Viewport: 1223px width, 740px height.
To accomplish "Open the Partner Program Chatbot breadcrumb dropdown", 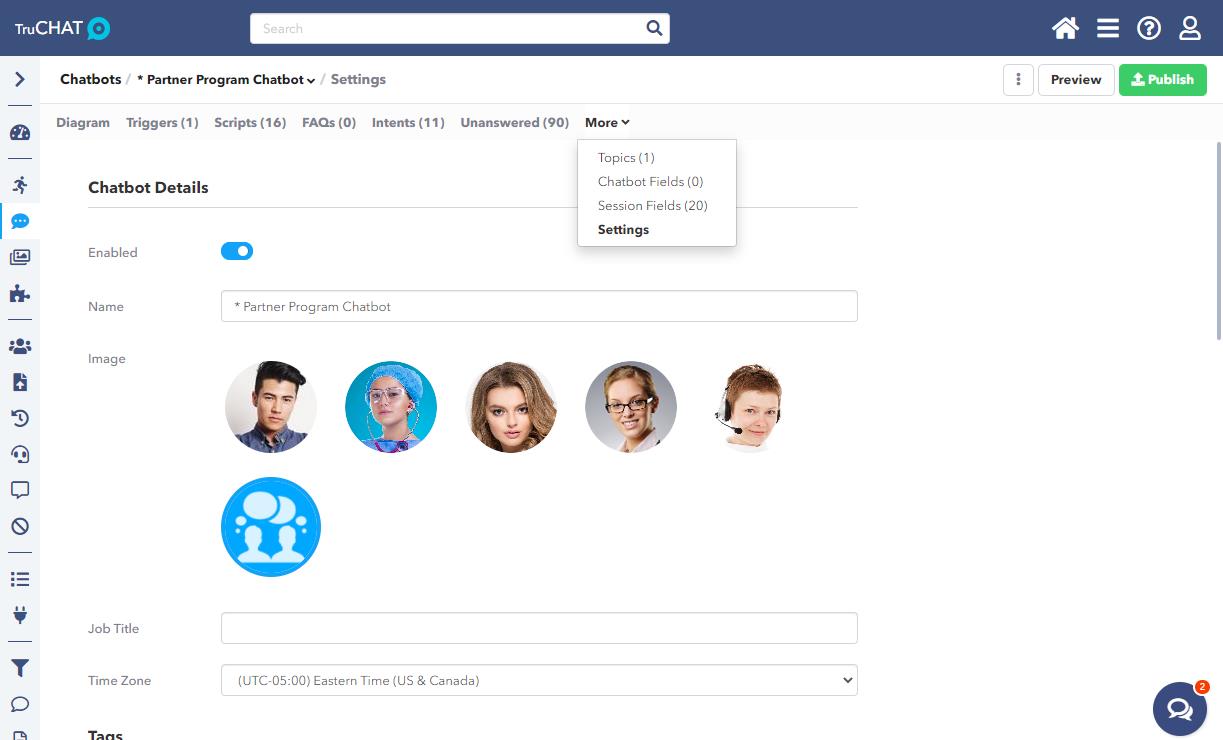I will pyautogui.click(x=226, y=79).
